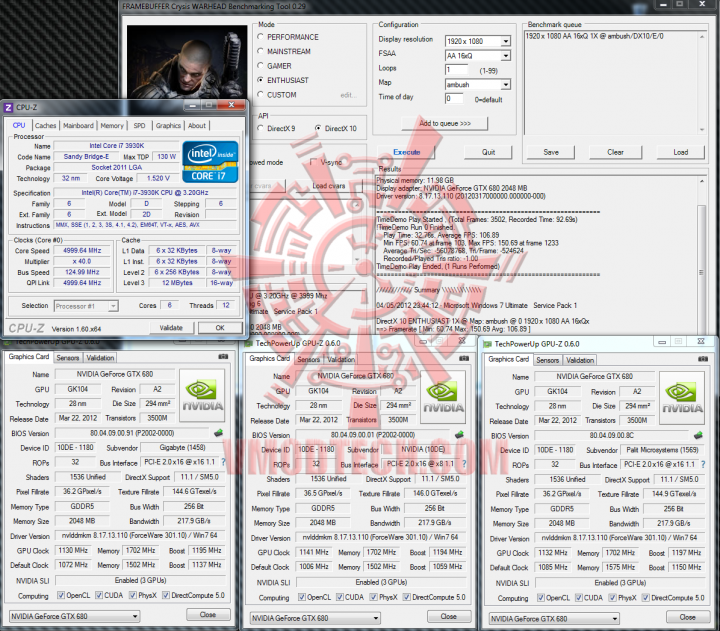The height and width of the screenshot is (631, 720).
Task: Load a benchmark queue
Action: [x=681, y=152]
